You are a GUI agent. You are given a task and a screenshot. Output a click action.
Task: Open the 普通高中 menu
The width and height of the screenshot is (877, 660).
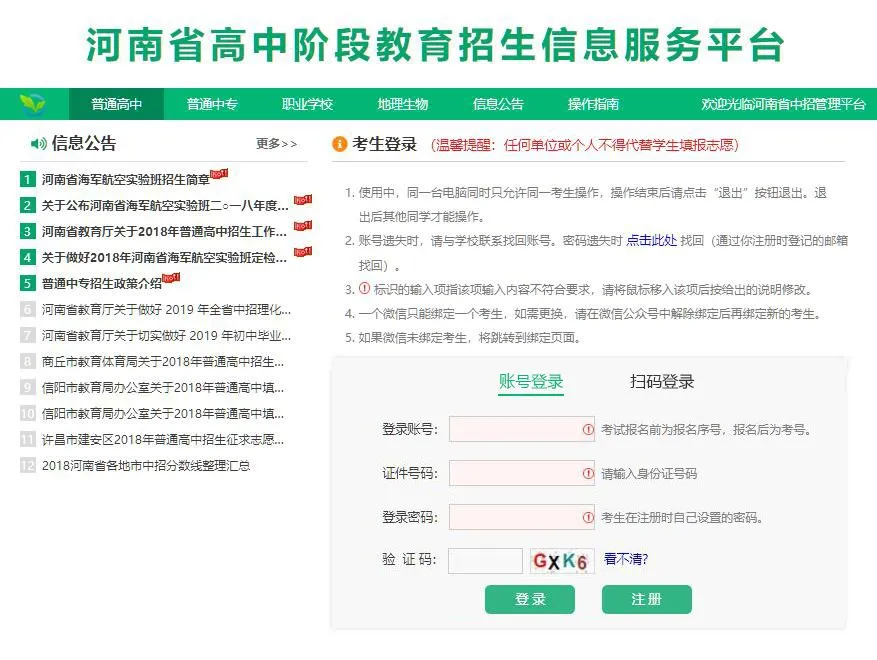point(116,104)
